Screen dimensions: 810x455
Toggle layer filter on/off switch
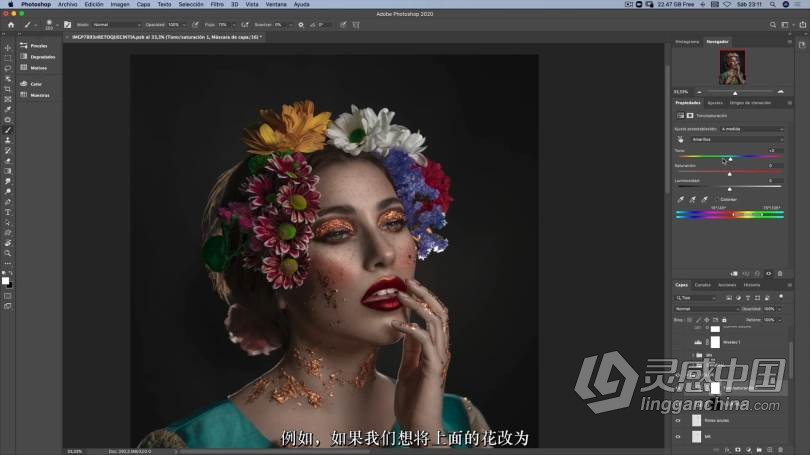(x=781, y=297)
